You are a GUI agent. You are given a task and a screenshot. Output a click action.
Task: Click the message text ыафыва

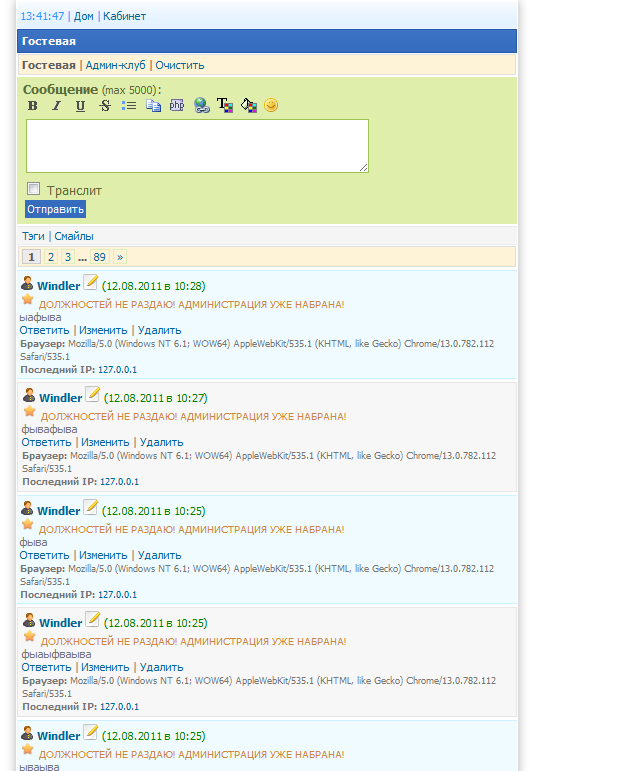click(40, 318)
